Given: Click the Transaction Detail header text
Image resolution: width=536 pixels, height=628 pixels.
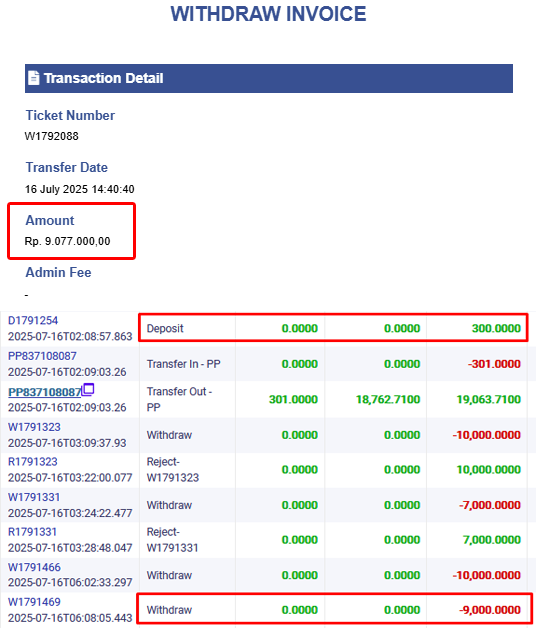Looking at the screenshot, I should click(103, 78).
